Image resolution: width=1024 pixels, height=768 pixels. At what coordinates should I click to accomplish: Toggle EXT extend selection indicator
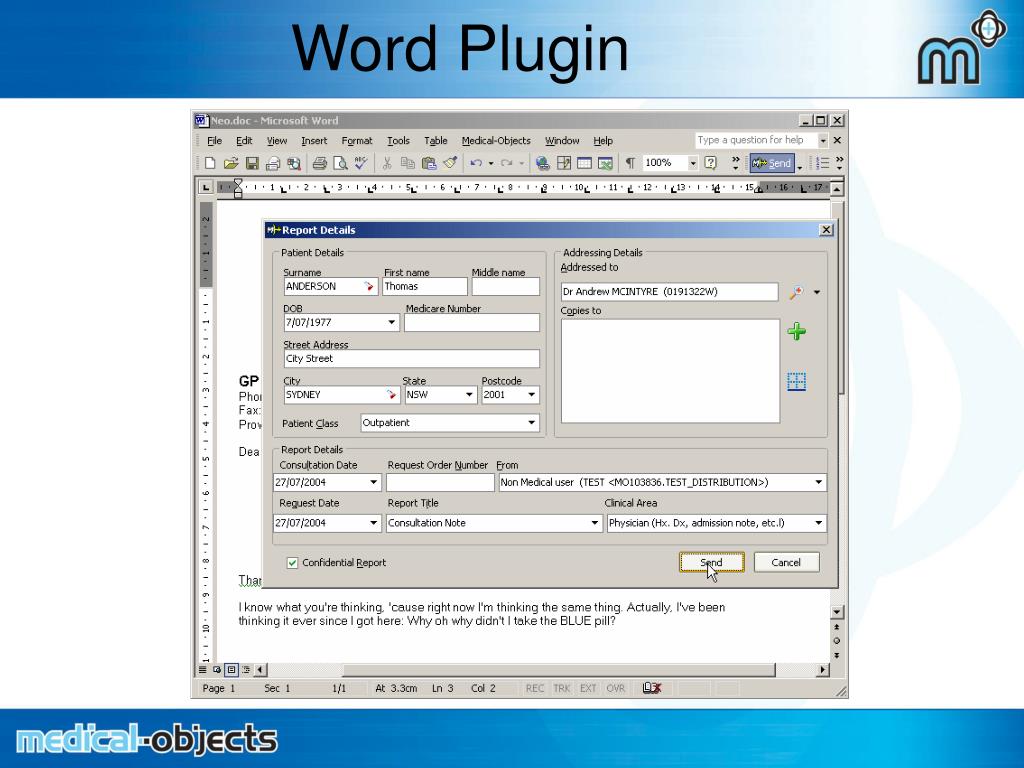click(588, 688)
